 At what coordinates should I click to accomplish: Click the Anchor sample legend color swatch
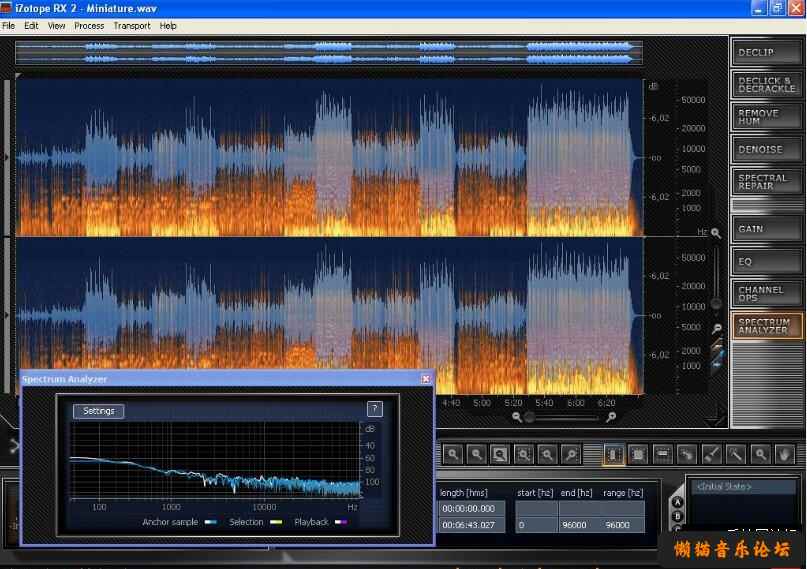coord(210,522)
